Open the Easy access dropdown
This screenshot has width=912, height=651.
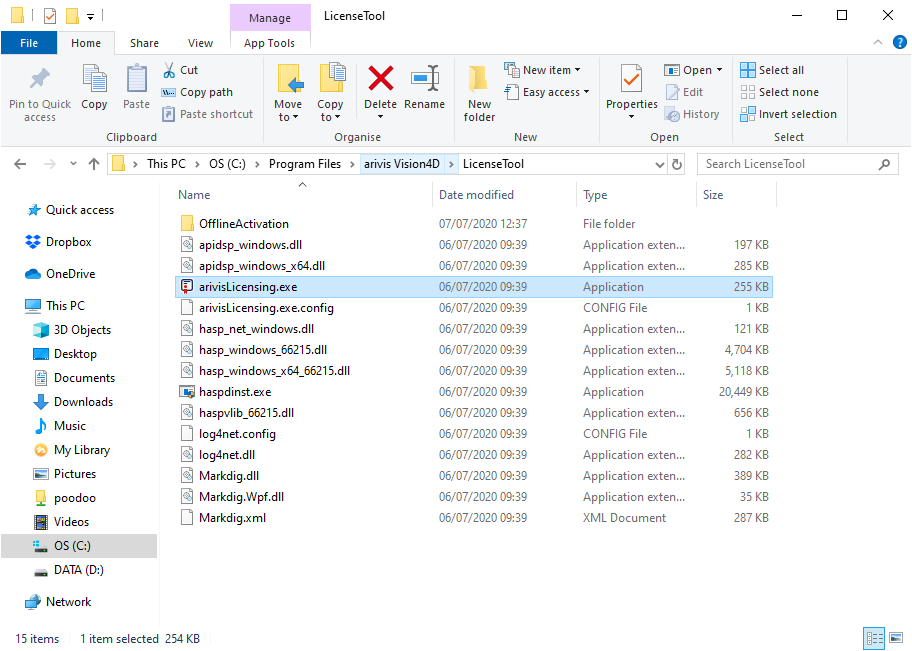tap(547, 91)
